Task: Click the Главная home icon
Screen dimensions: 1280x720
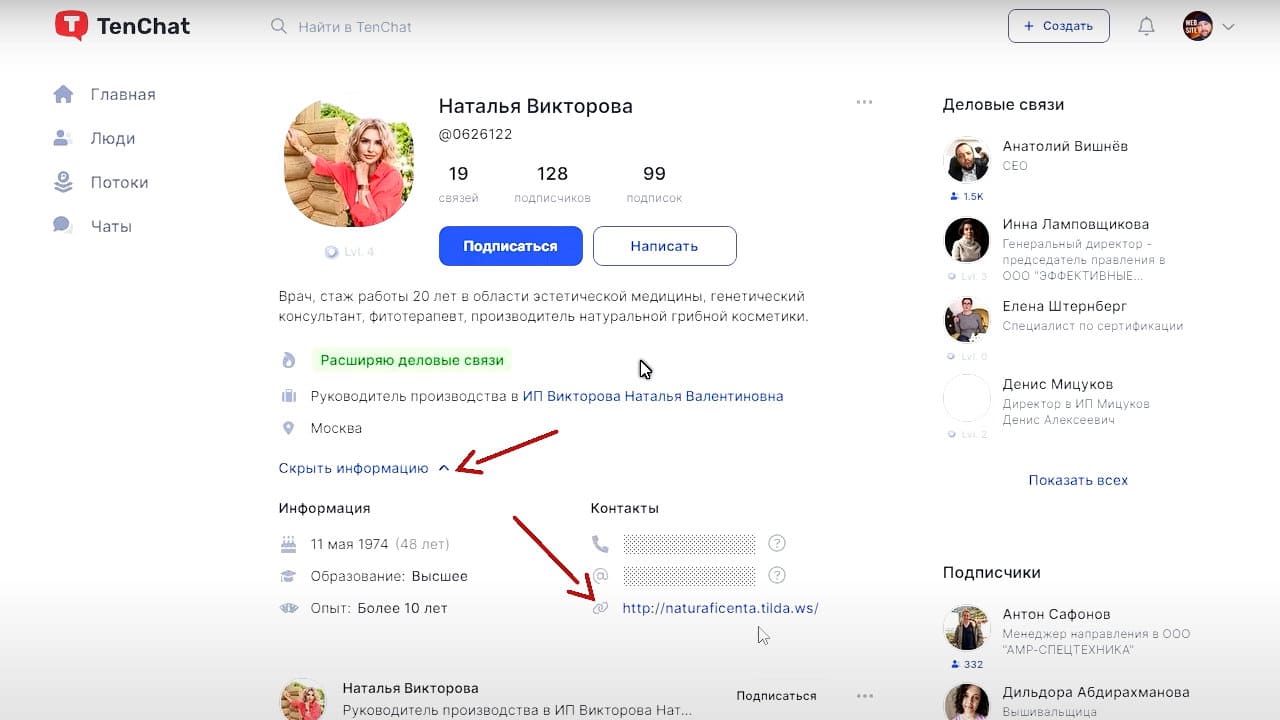Action: [63, 94]
